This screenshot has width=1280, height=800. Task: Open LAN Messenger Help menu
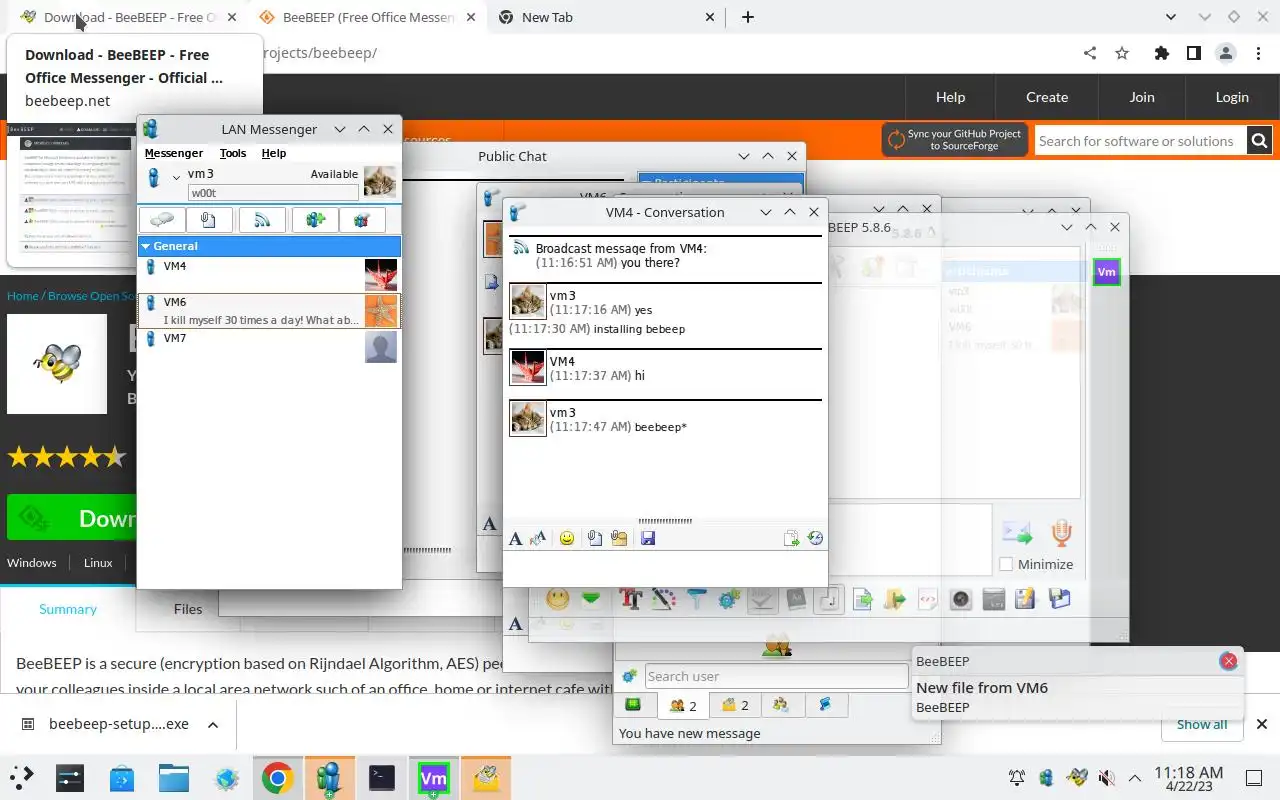coord(274,153)
